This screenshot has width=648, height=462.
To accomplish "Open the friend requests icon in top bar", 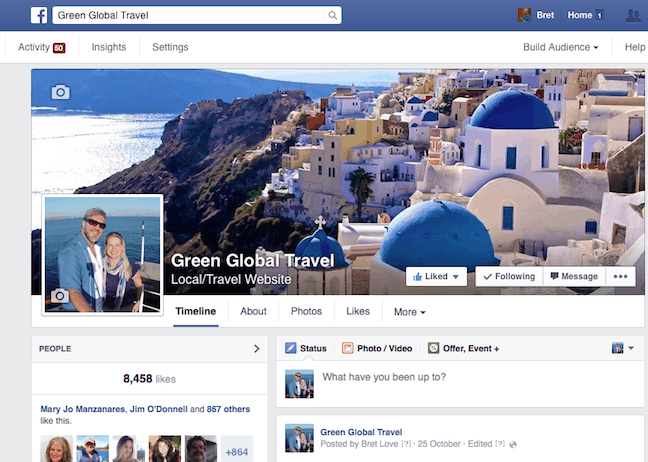I will pos(633,16).
